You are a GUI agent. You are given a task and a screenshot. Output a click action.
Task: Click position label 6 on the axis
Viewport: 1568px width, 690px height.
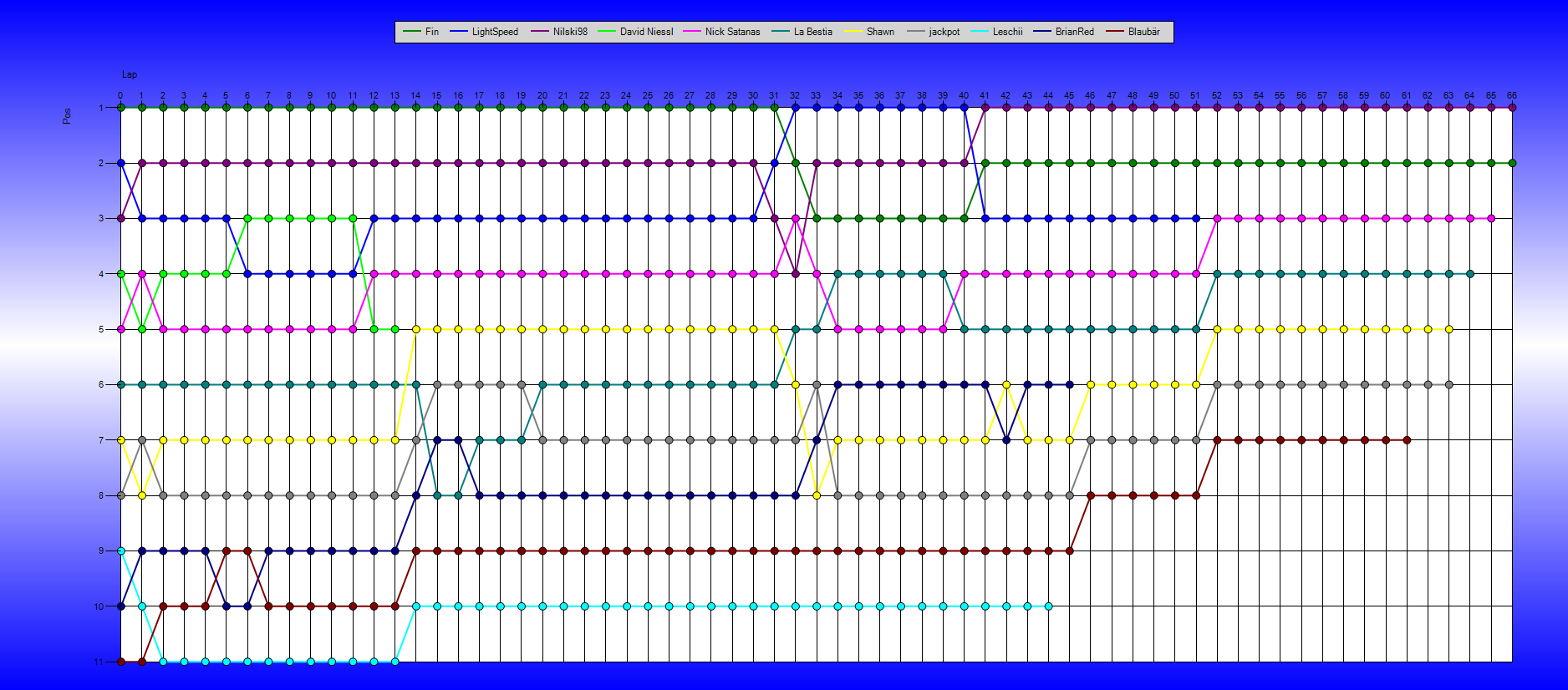click(x=101, y=384)
